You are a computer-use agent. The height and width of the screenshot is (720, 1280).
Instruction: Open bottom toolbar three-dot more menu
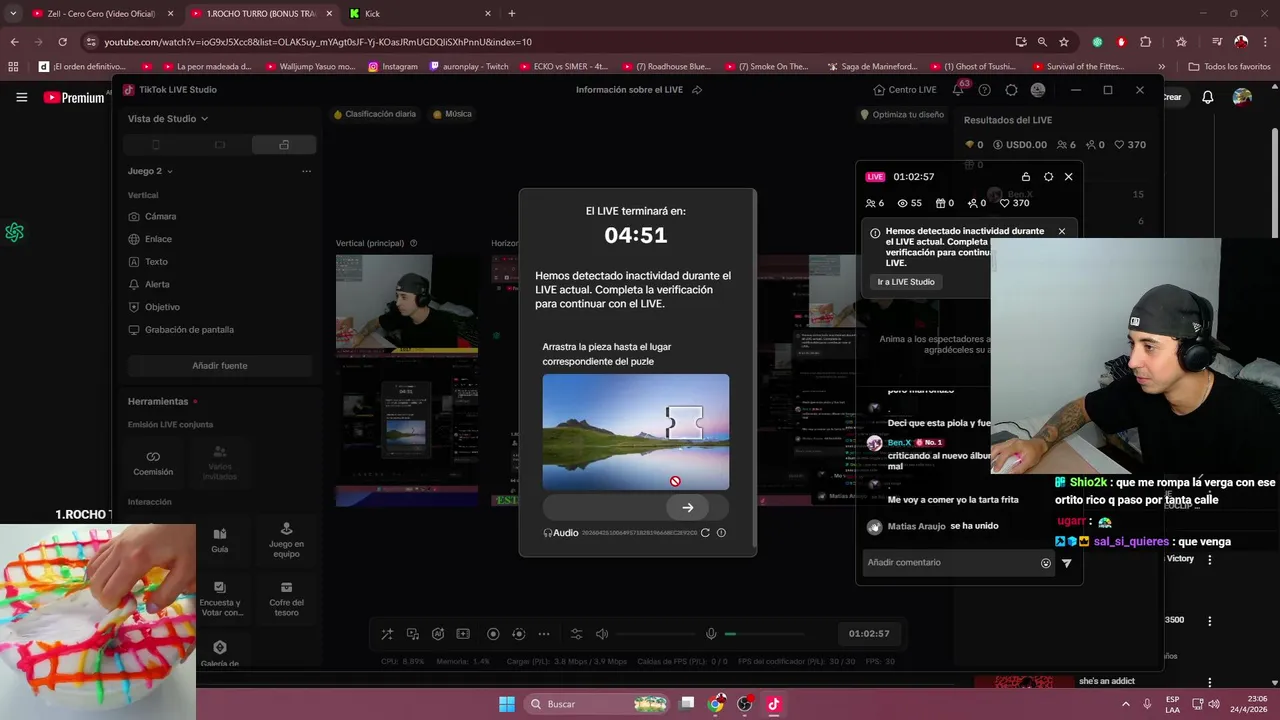point(544,634)
